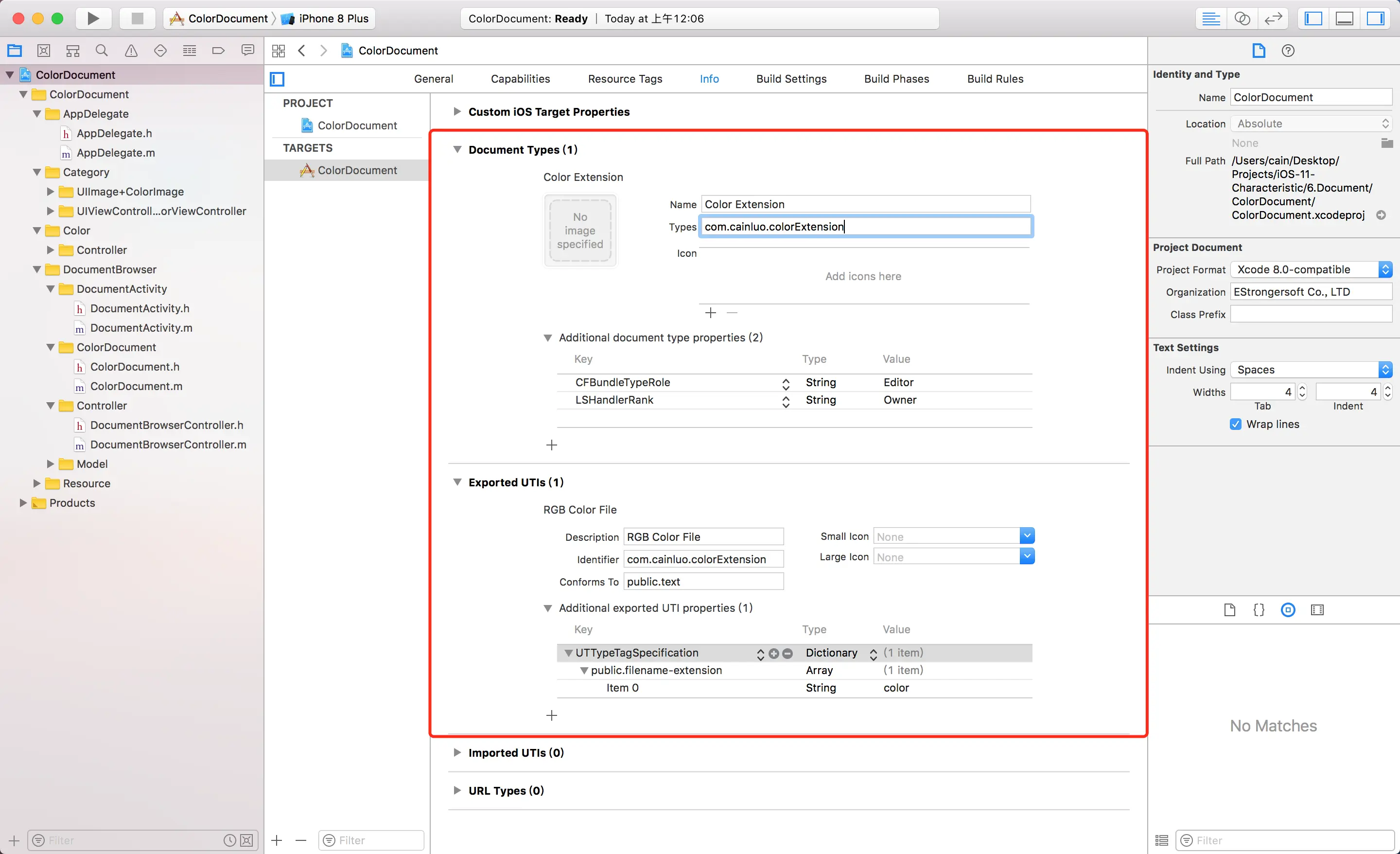Open the Capabilities tab
1400x854 pixels.
point(520,79)
